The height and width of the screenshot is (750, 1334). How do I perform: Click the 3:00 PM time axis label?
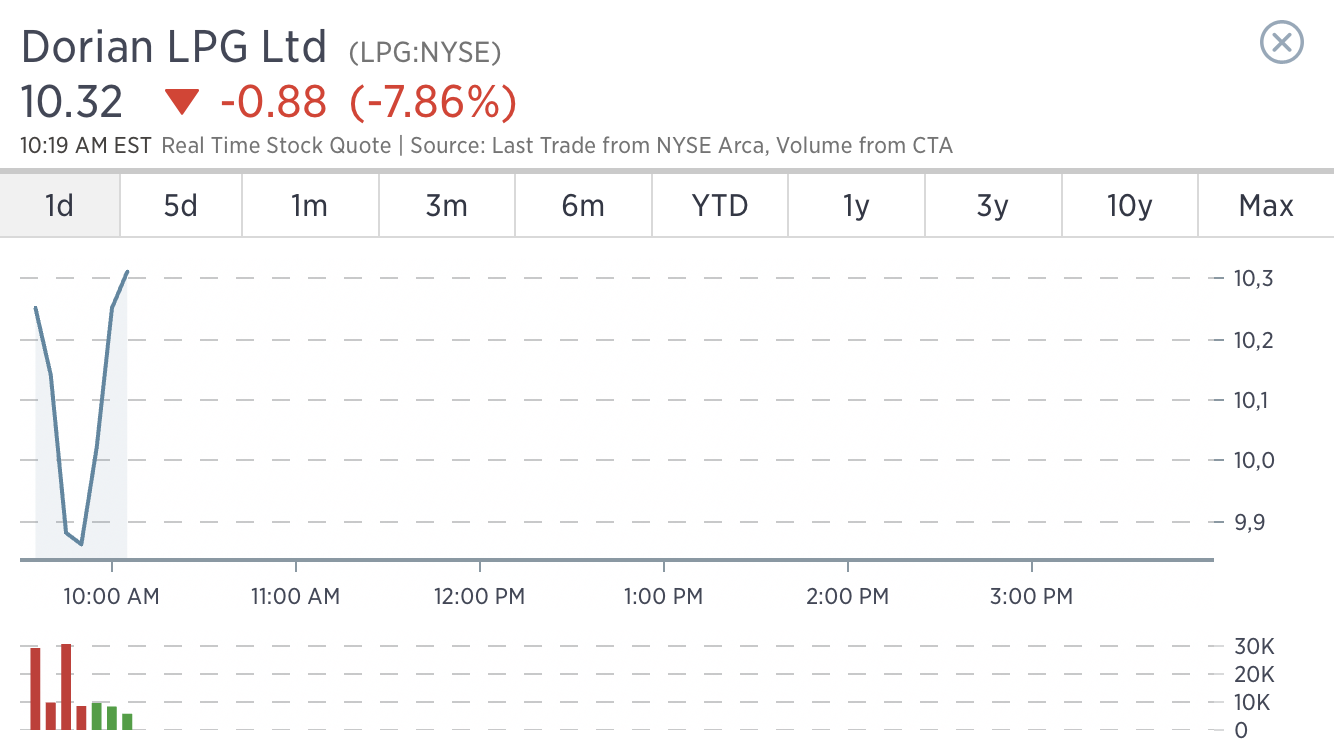[x=1031, y=597]
